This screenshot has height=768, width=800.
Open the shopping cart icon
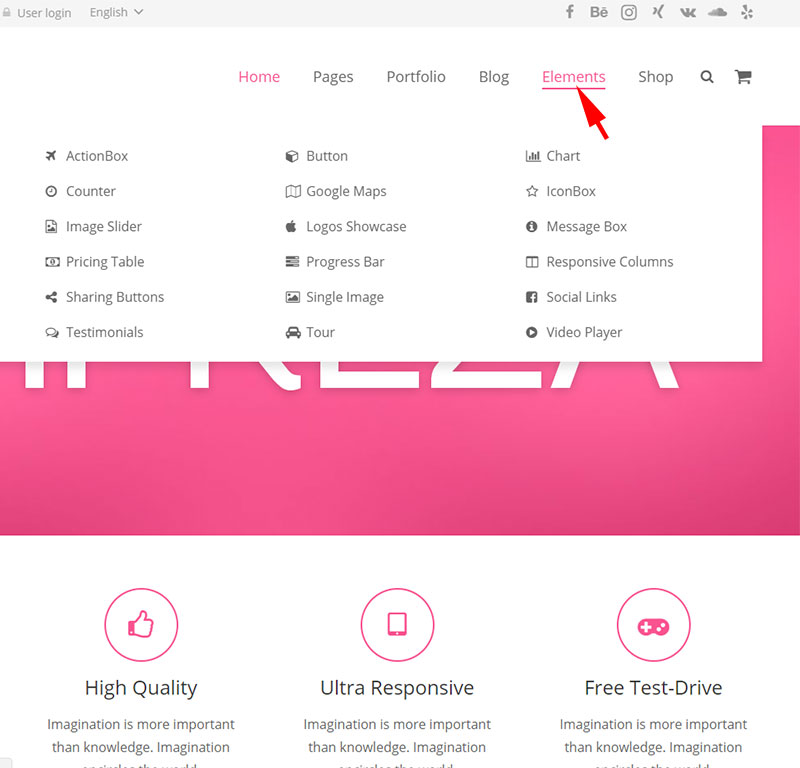click(x=743, y=77)
